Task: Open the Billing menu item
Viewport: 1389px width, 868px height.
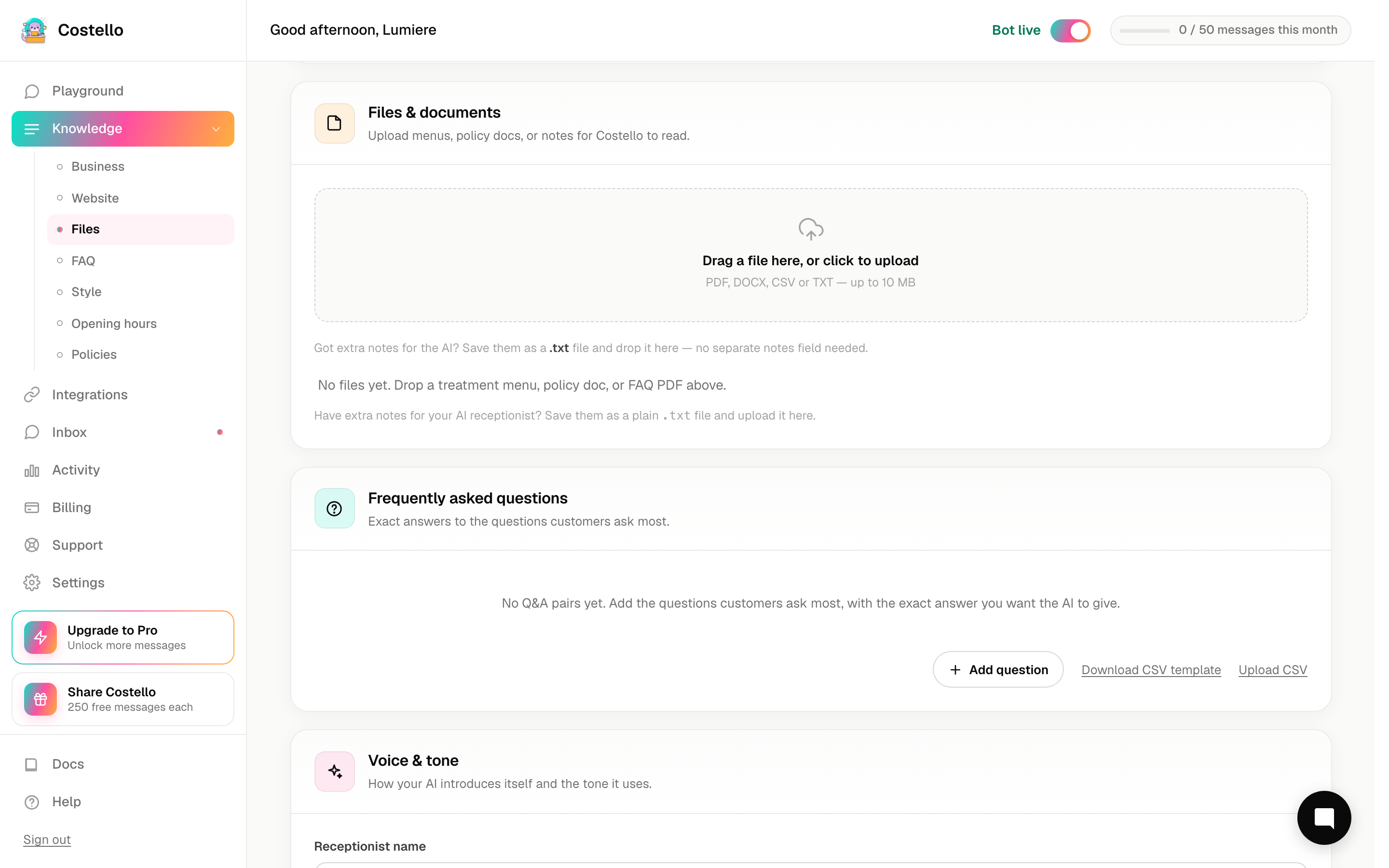Action: point(123,507)
